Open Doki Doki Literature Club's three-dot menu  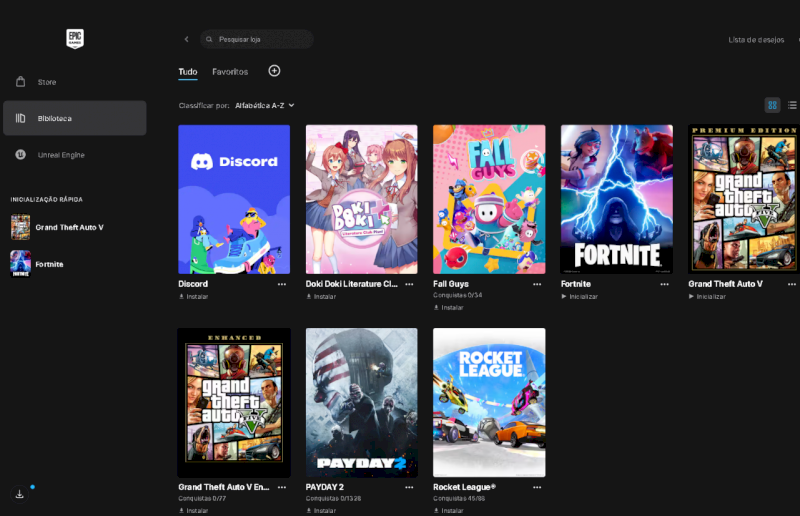(x=409, y=284)
